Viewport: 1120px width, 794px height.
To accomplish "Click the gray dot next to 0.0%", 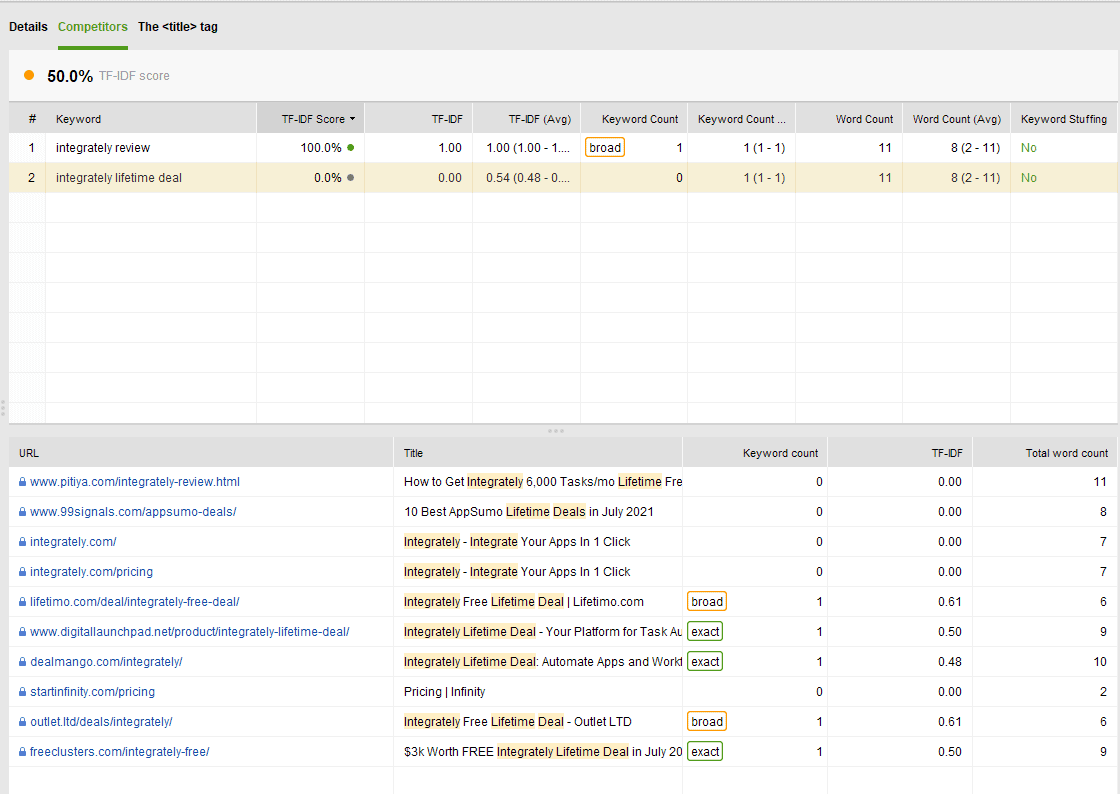I will click(x=351, y=178).
